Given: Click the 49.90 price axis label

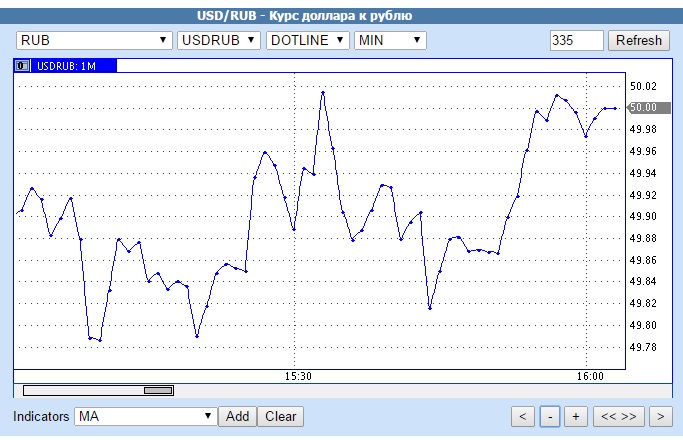Looking at the screenshot, I should tap(643, 217).
